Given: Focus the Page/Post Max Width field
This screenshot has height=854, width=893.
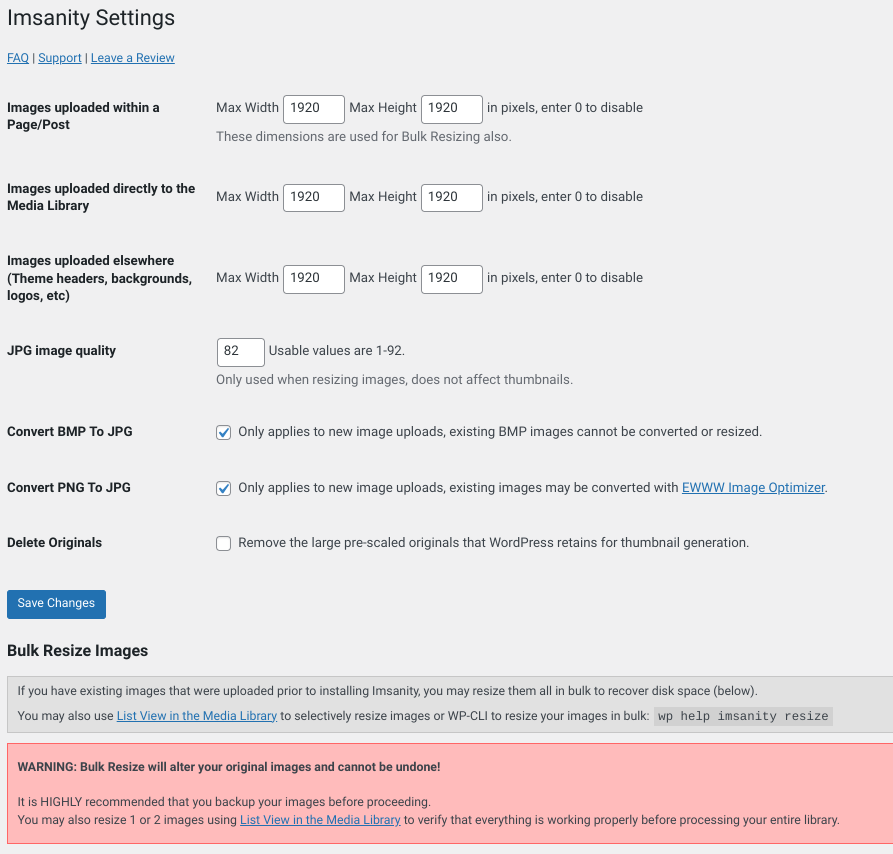Looking at the screenshot, I should [x=314, y=108].
